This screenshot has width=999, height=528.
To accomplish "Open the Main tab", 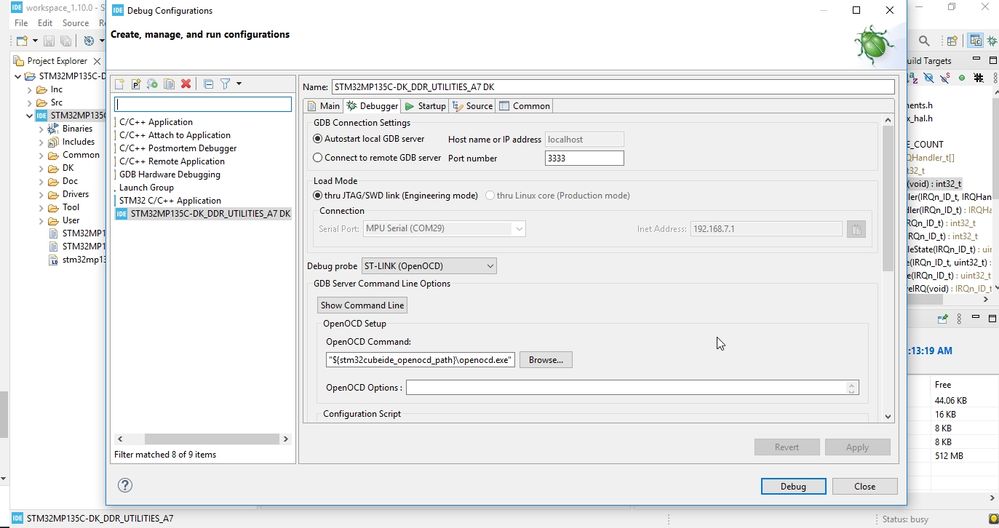I will click(323, 106).
